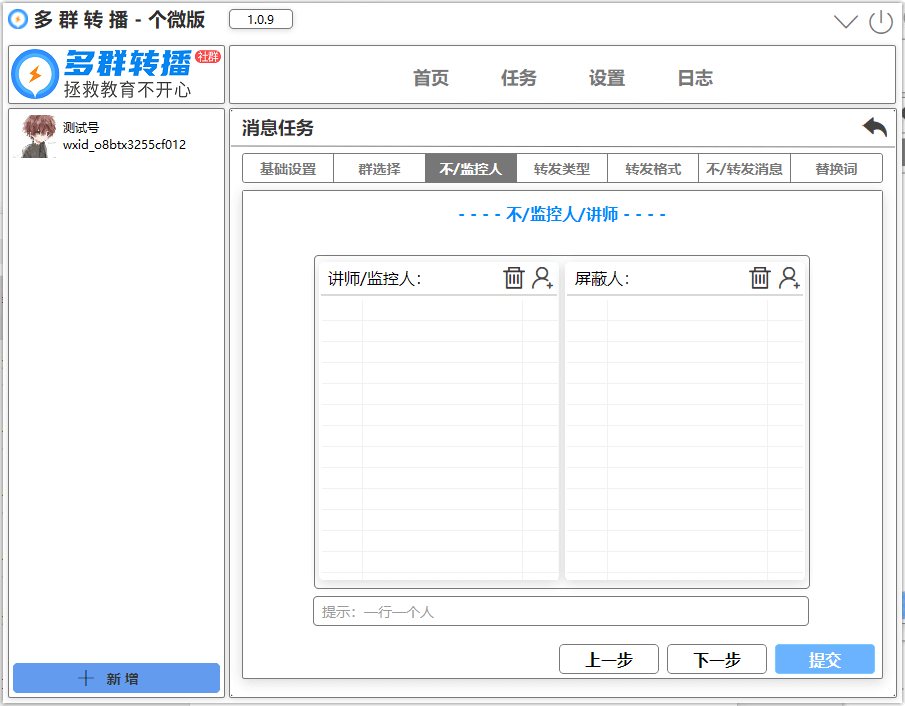The width and height of the screenshot is (905, 706).
Task: Switch to the 不/转发消息 tab
Action: 744,169
